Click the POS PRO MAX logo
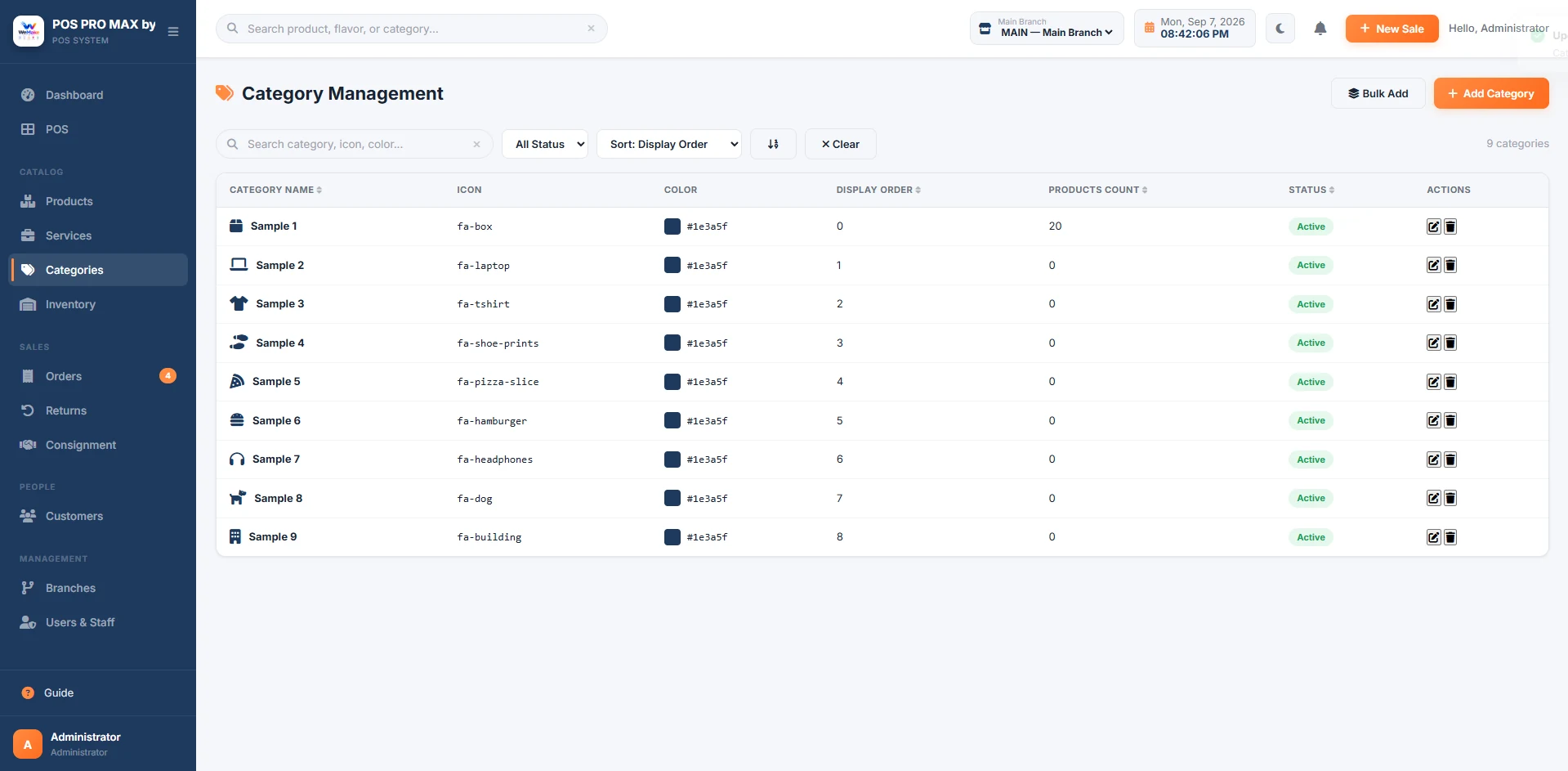 point(29,31)
